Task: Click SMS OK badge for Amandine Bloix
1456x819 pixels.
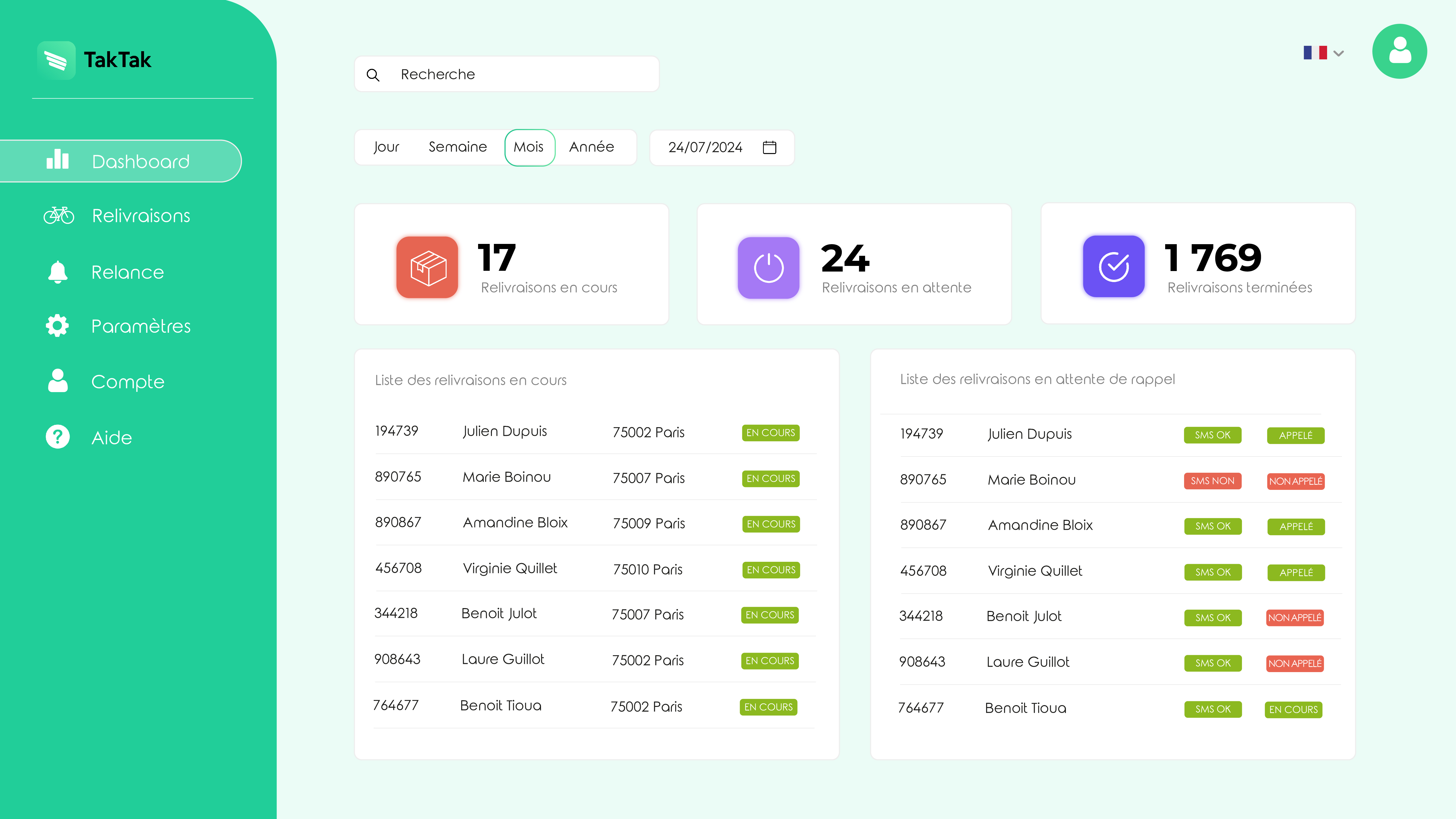Action: 1213,526
